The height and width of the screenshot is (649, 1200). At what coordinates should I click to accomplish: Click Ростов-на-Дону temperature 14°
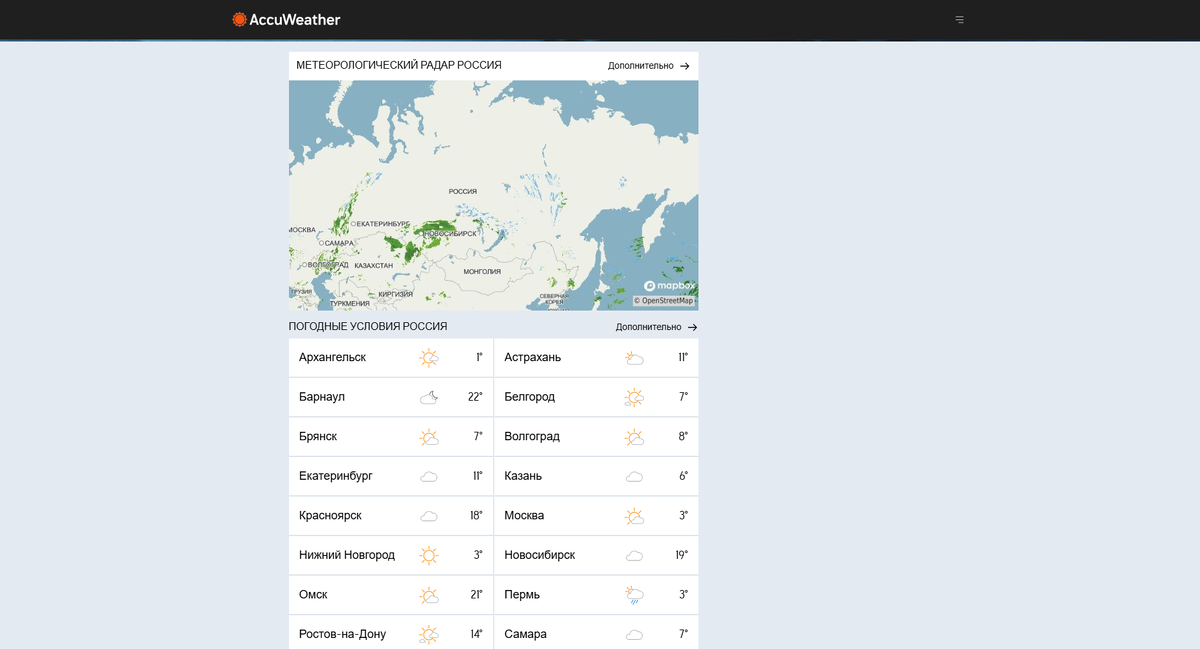point(476,634)
